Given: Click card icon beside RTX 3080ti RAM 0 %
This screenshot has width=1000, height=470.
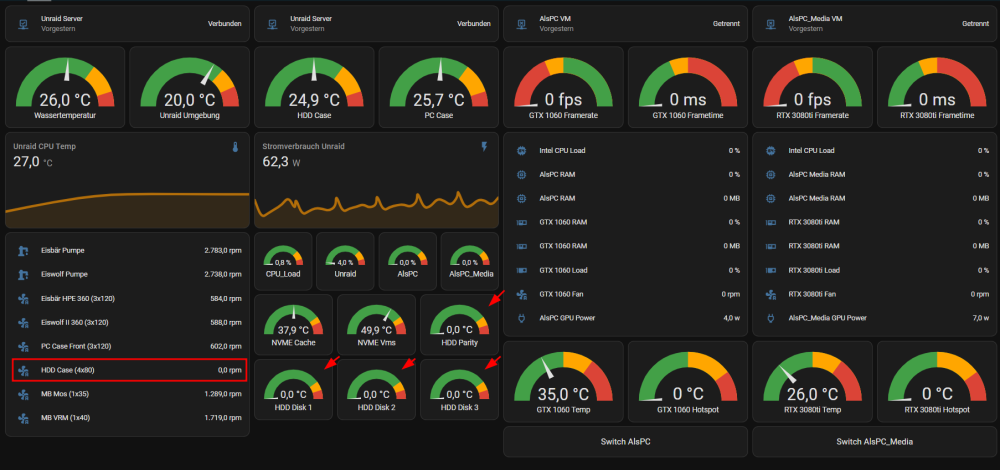Looking at the screenshot, I should click(x=771, y=223).
